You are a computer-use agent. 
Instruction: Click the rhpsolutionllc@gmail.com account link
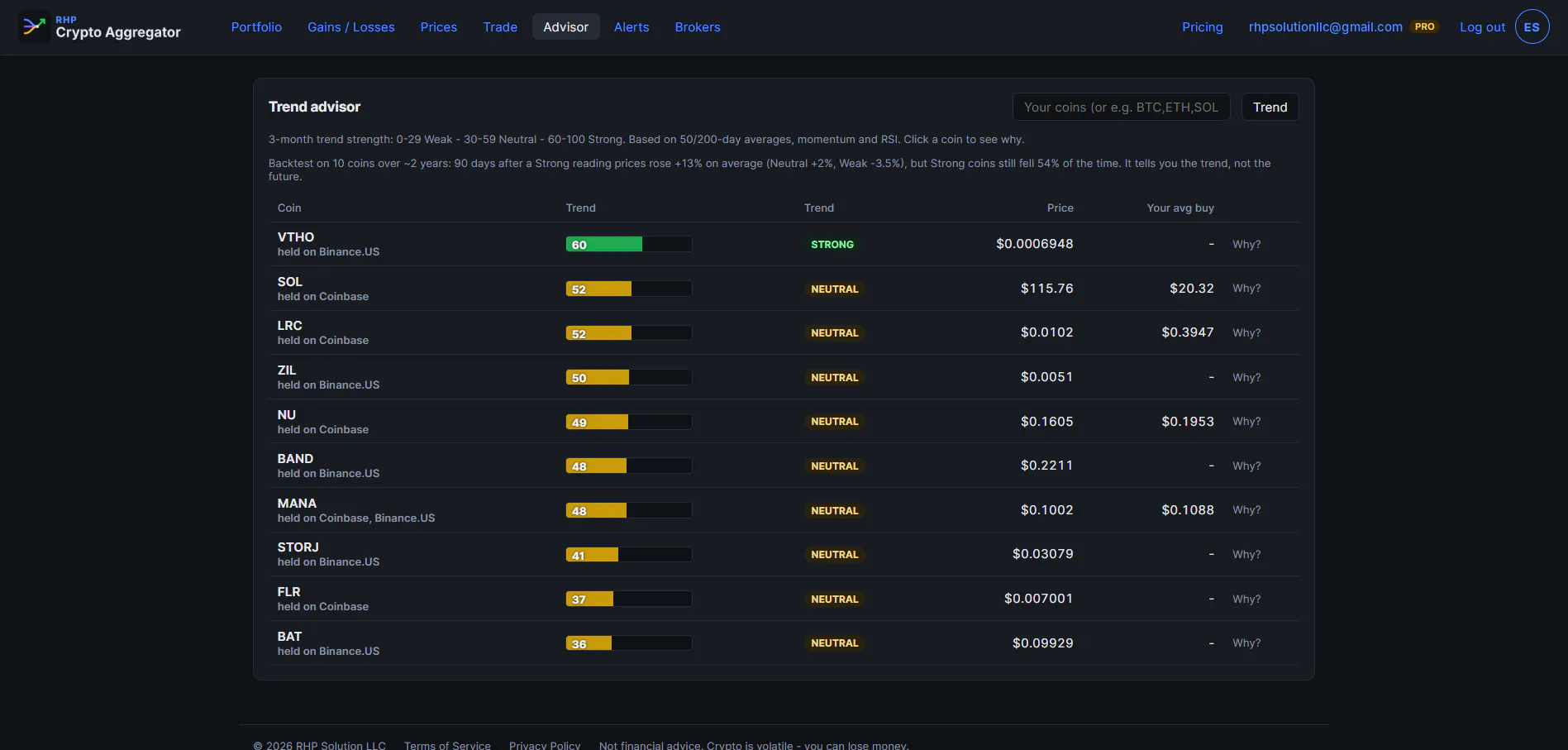point(1326,27)
